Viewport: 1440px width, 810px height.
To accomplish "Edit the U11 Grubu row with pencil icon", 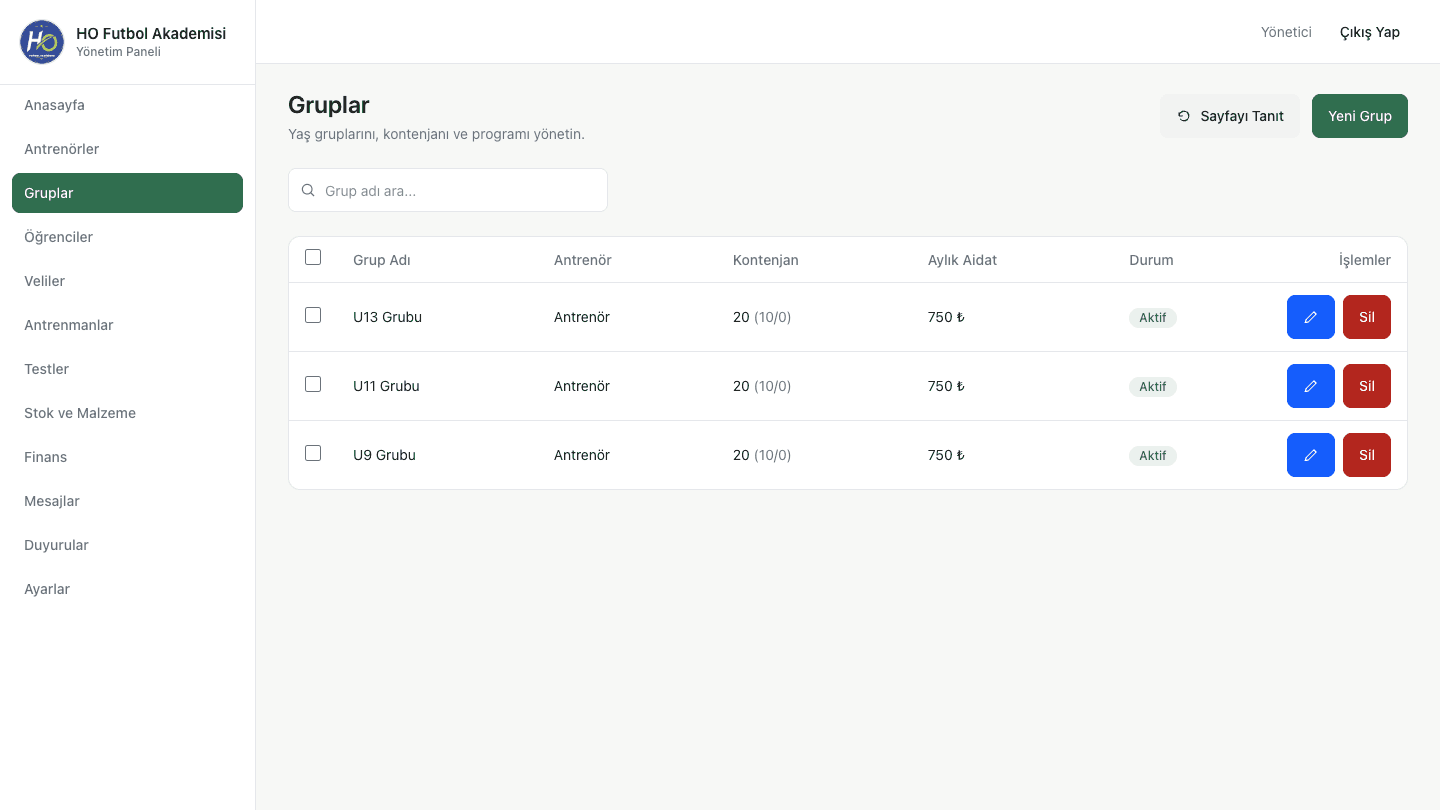I will (1310, 386).
